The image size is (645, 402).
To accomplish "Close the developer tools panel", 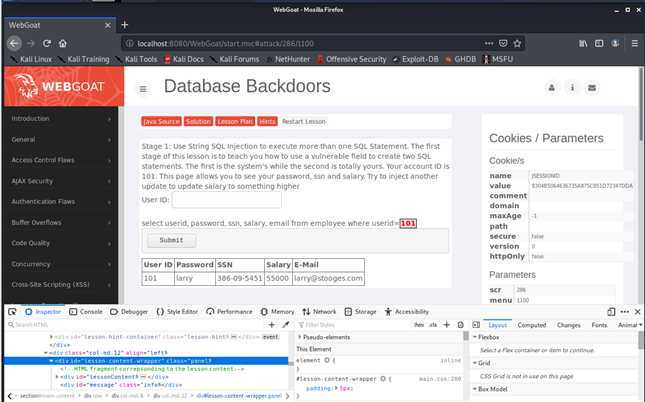I will coord(638,311).
